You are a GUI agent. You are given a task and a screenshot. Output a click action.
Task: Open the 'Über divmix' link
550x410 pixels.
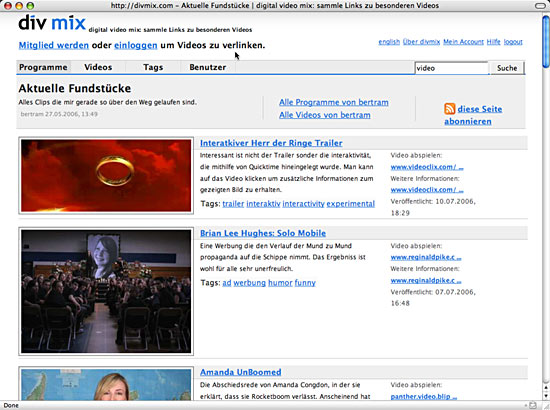(x=421, y=42)
